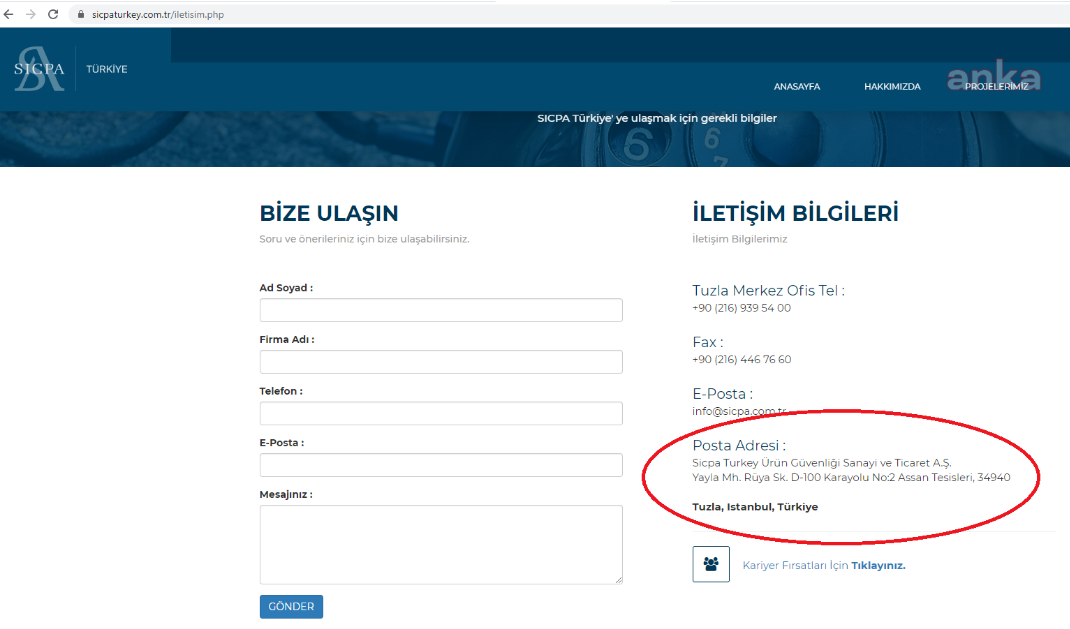Reload the page with the refresh icon

(53, 15)
